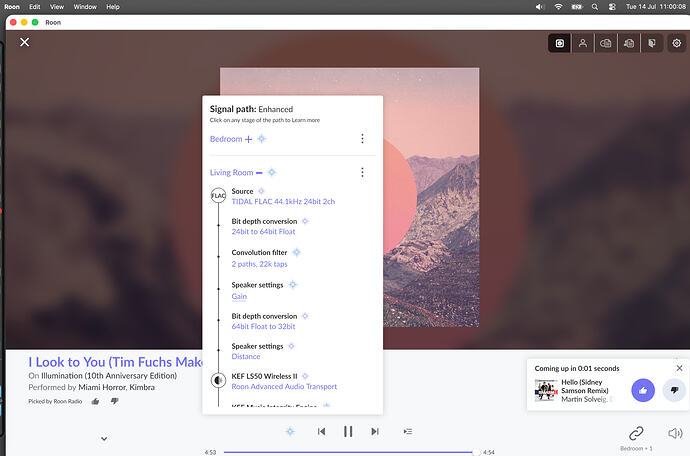Open artist Kimbra

click(142, 387)
